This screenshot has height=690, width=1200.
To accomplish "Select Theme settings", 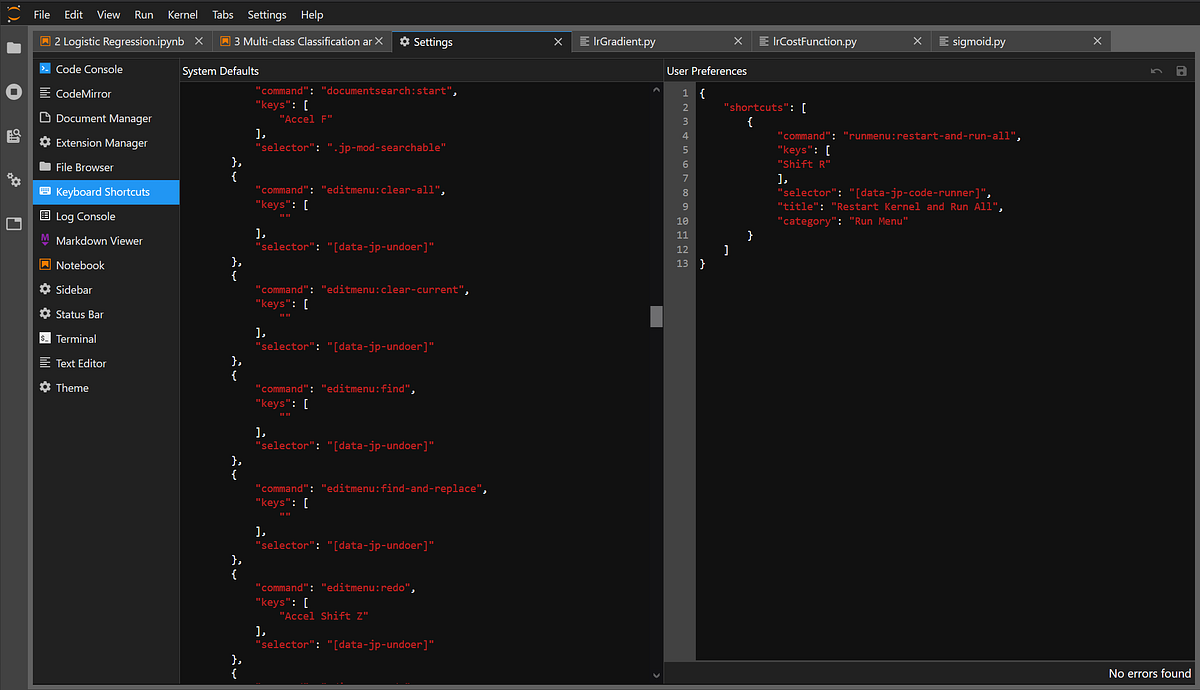I will tap(106, 388).
